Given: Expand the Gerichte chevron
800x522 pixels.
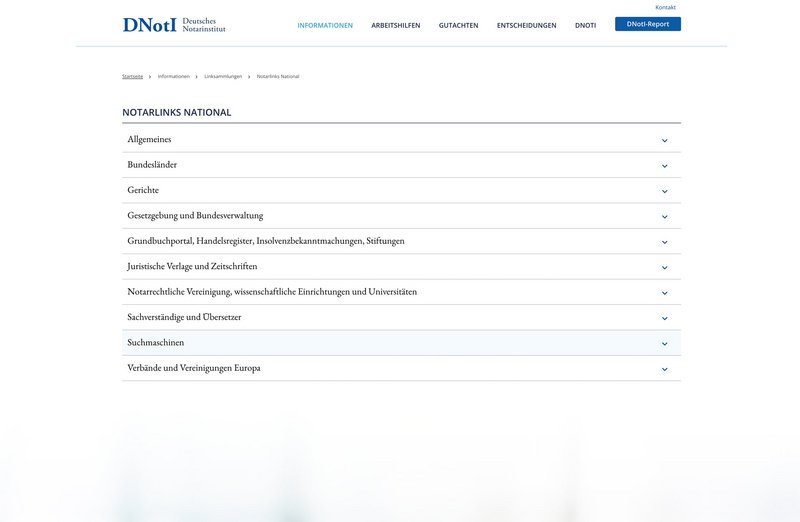Looking at the screenshot, I should click(x=664, y=191).
